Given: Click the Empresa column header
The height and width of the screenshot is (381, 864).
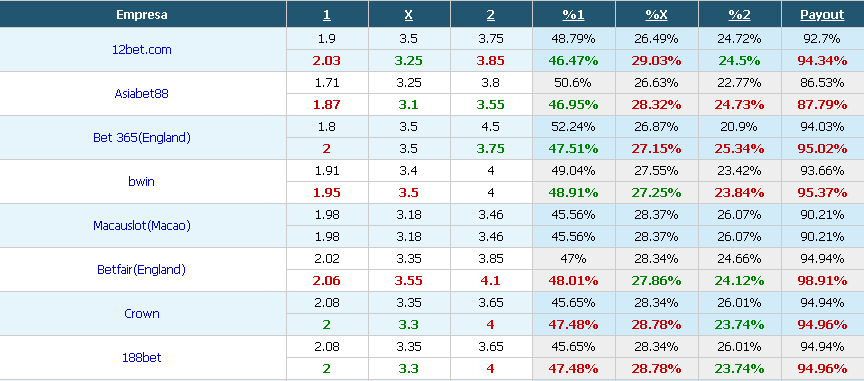Looking at the screenshot, I should pos(142,15).
